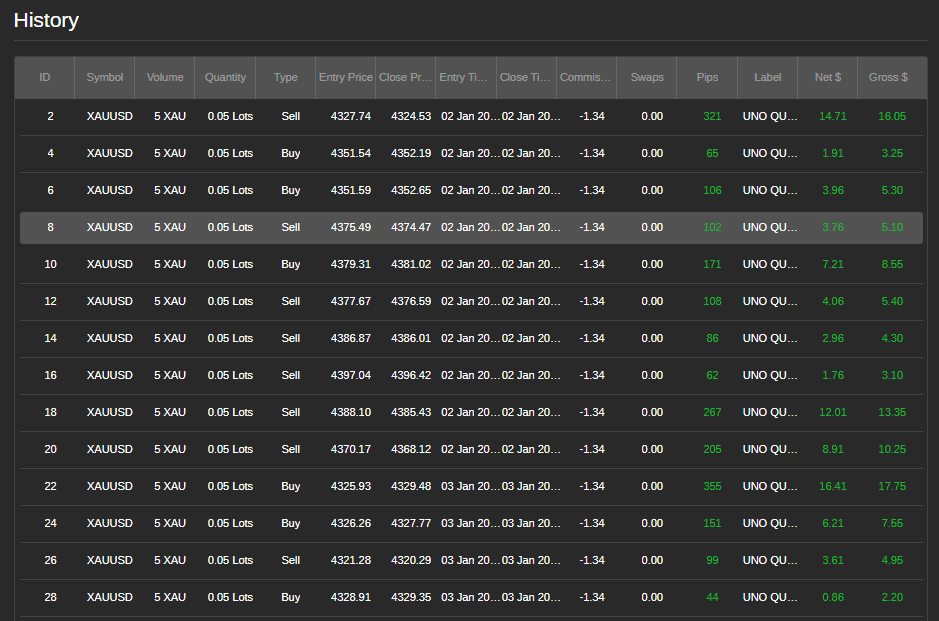Click net profit 16.41
939x621 pixels.
coord(833,486)
